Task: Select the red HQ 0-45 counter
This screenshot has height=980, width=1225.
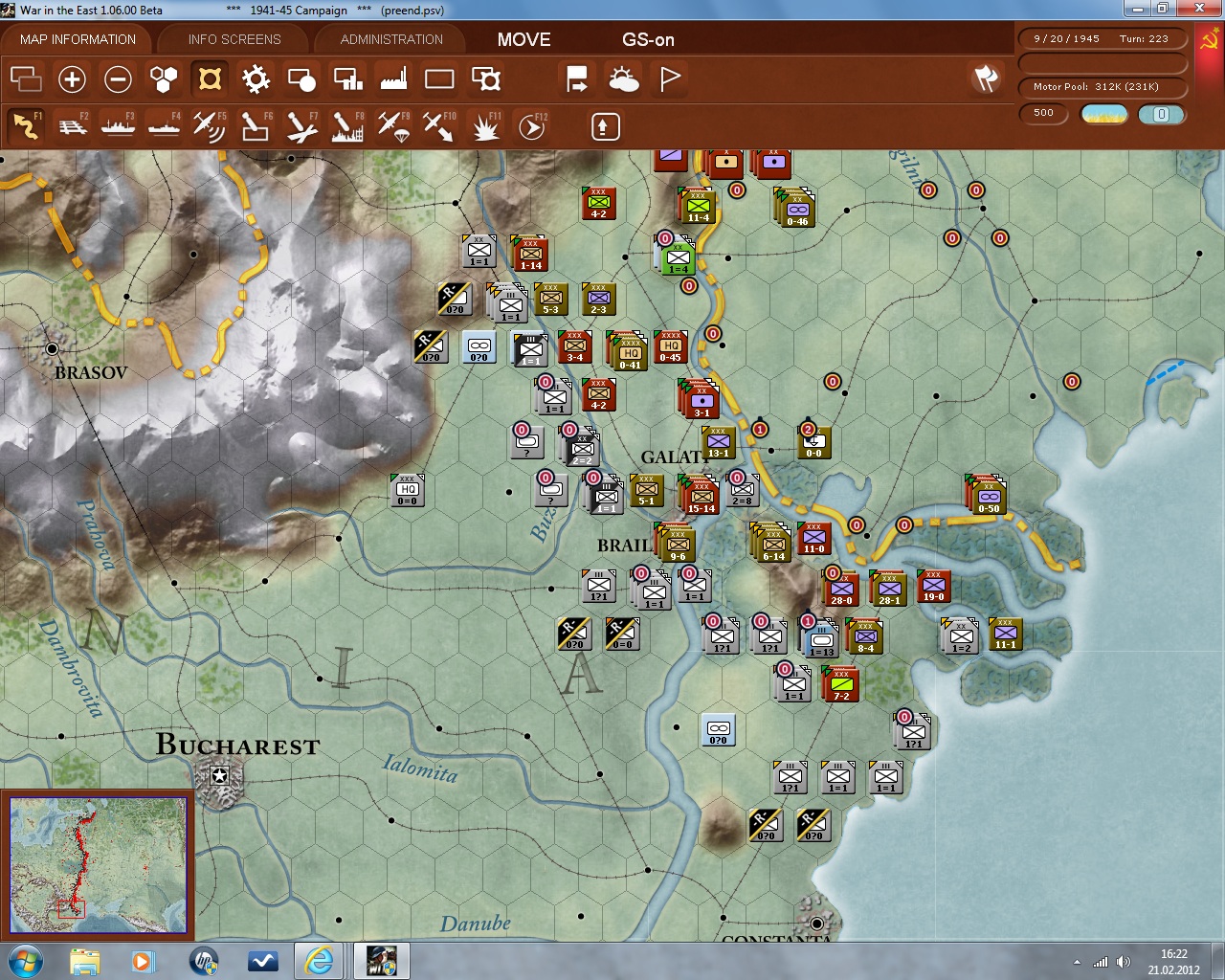Action: pos(671,347)
